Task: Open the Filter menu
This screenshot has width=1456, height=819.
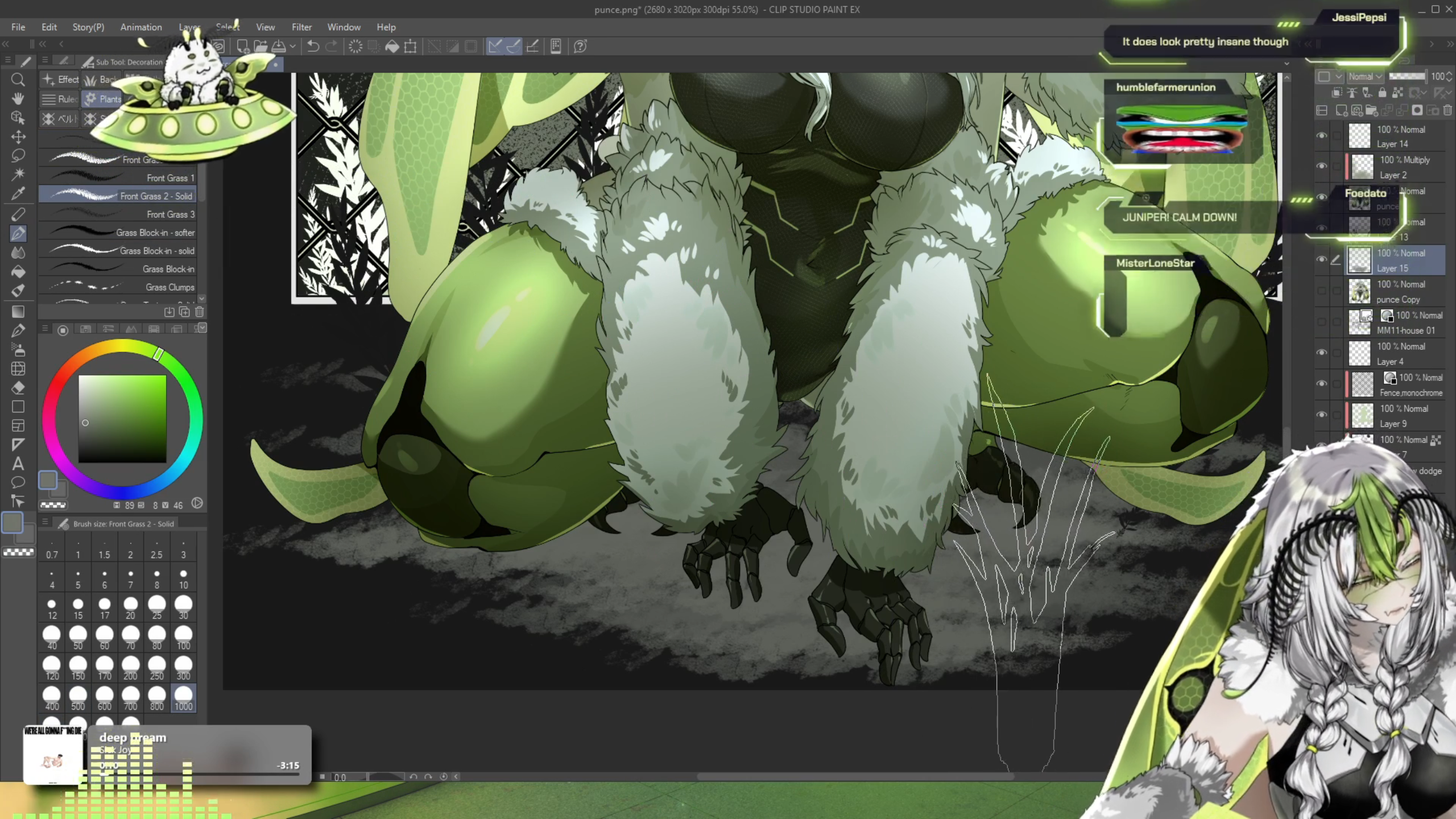Action: pos(301,27)
